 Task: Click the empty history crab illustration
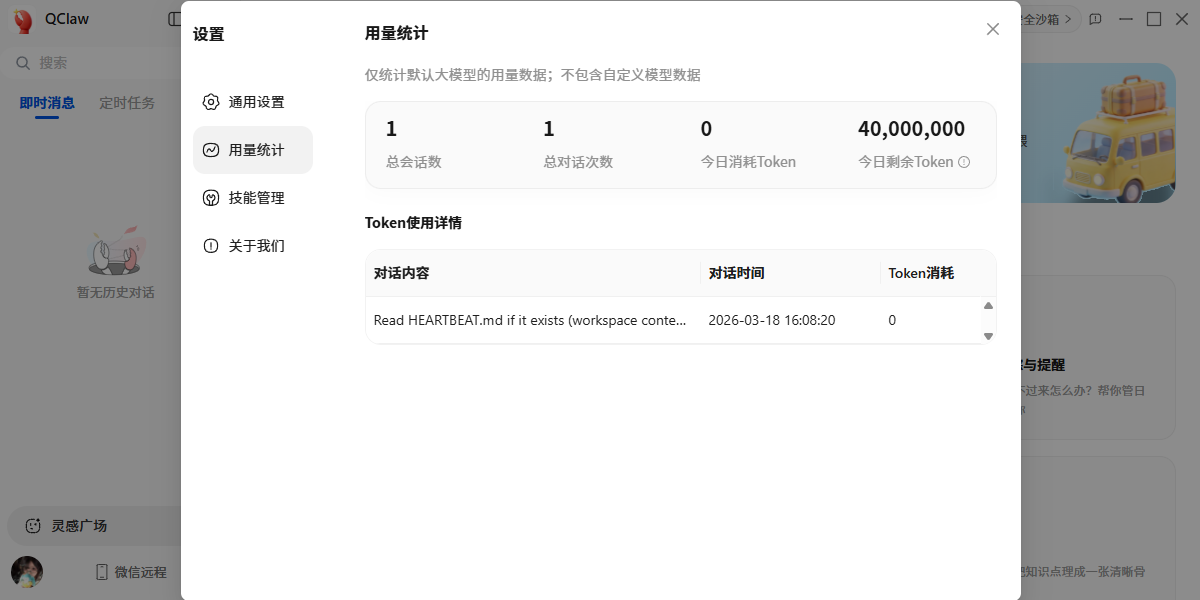tap(116, 253)
